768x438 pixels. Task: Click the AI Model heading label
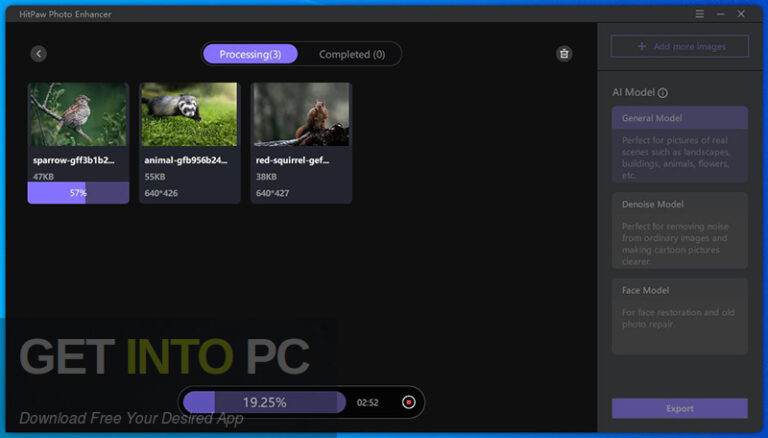633,92
